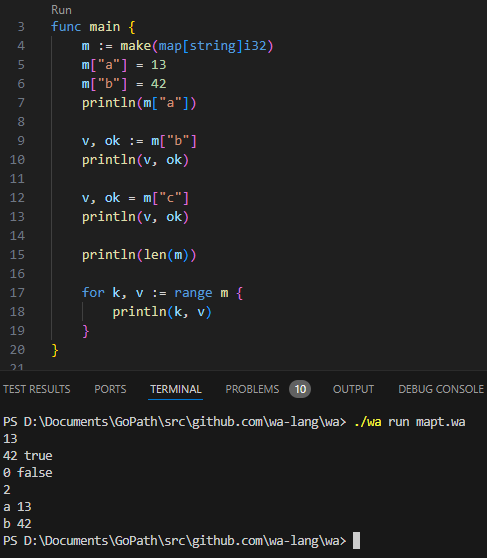Click the pink closing brace on line 19

[x=85, y=331]
